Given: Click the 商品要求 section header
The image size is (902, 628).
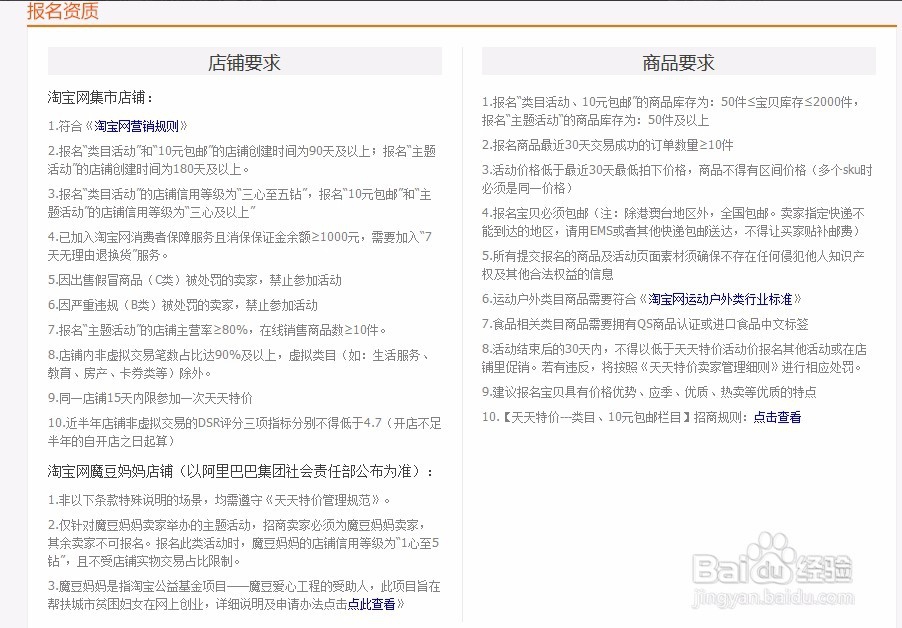Looking at the screenshot, I should click(679, 62).
